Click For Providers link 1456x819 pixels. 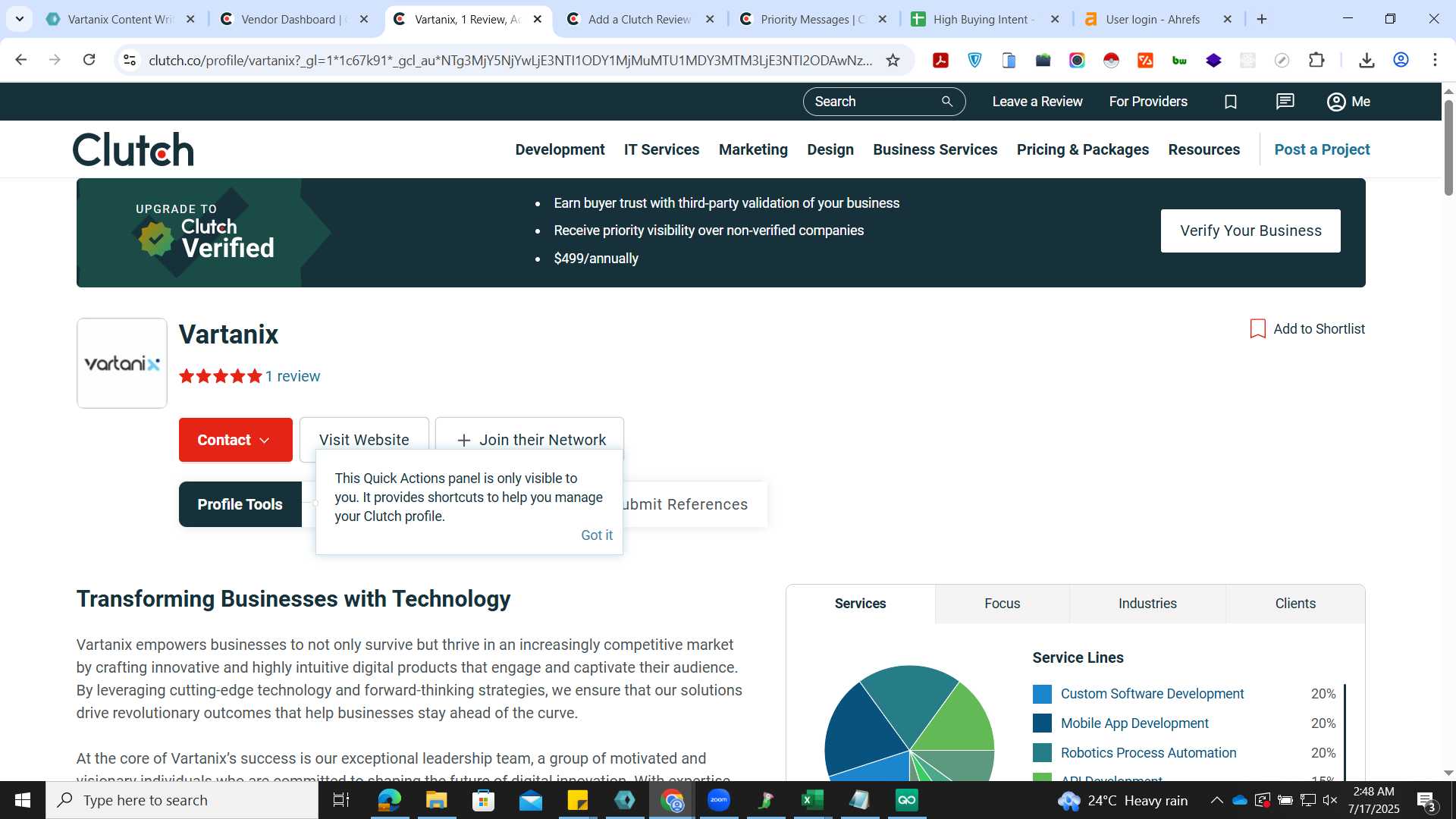[x=1148, y=102]
